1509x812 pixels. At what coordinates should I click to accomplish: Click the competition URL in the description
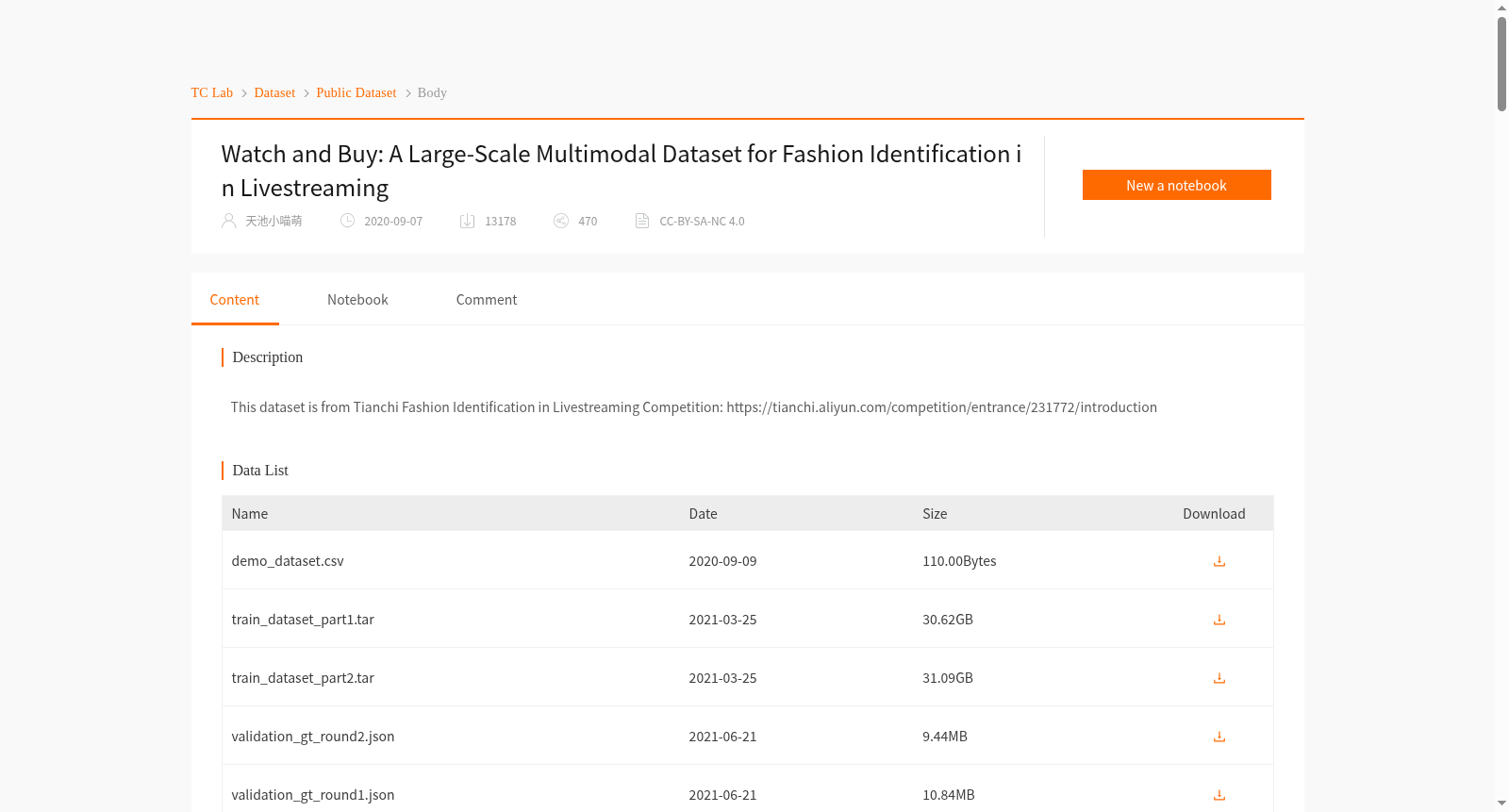pos(941,407)
